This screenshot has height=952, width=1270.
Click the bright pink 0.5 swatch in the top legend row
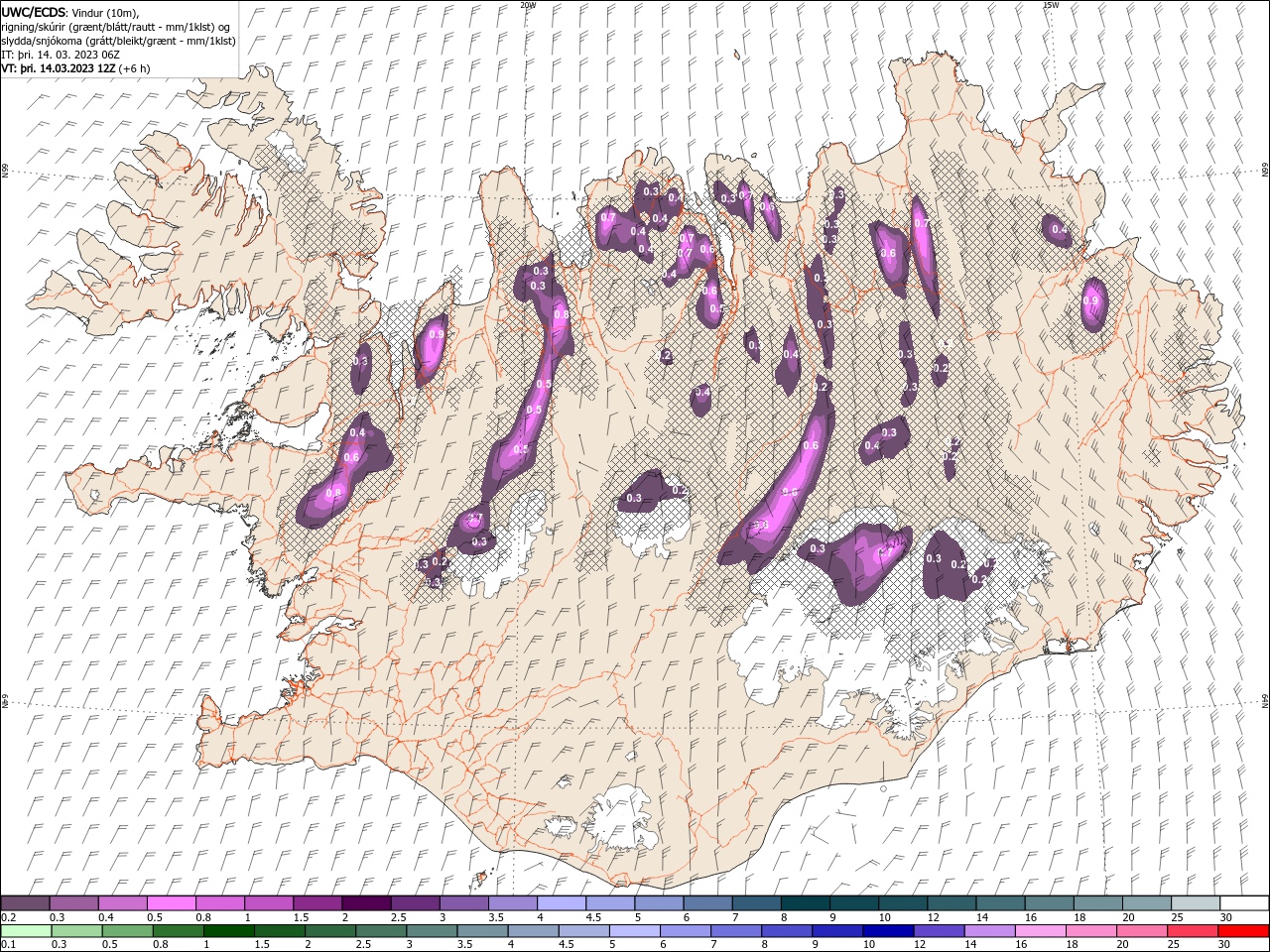[171, 903]
